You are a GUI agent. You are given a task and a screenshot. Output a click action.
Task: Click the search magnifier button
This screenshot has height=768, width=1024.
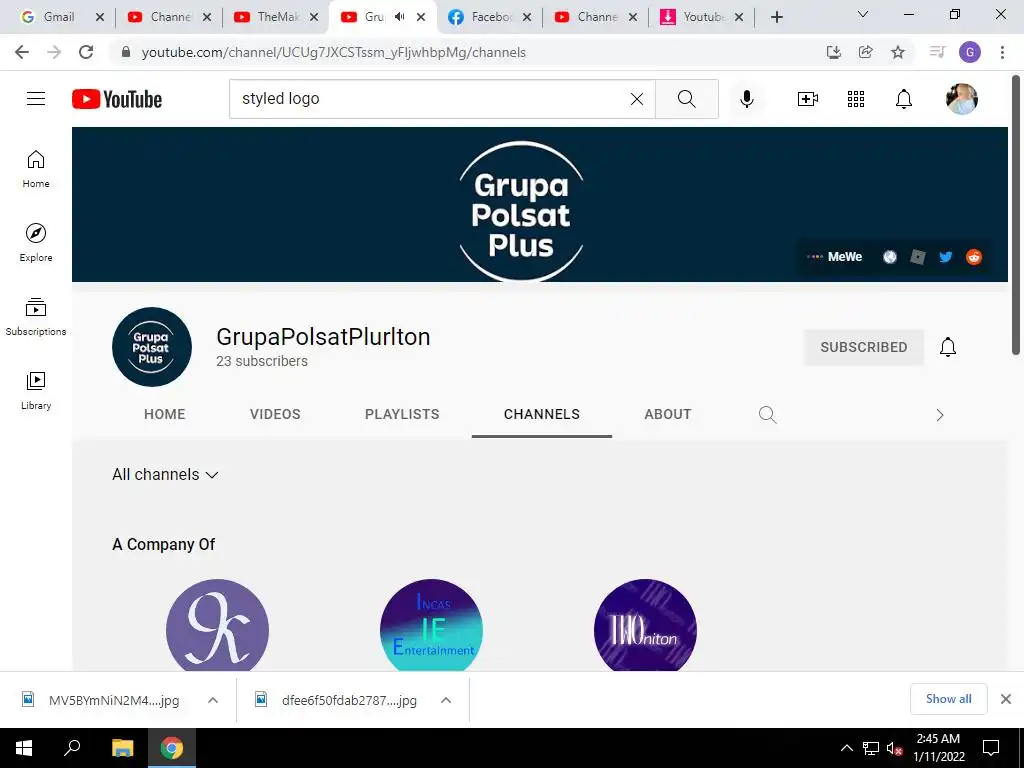click(x=686, y=99)
